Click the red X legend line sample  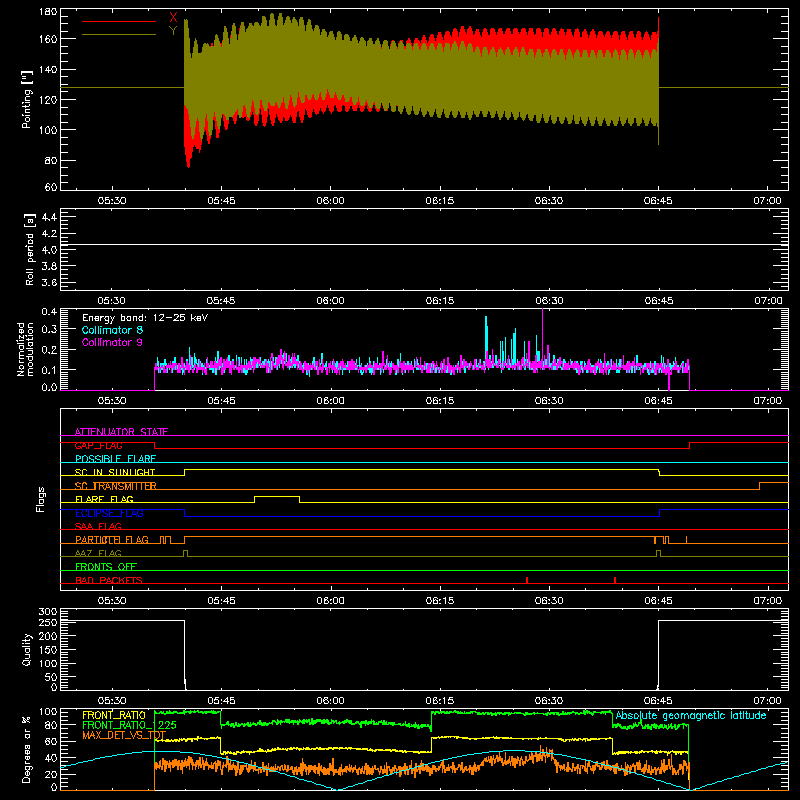coord(119,21)
